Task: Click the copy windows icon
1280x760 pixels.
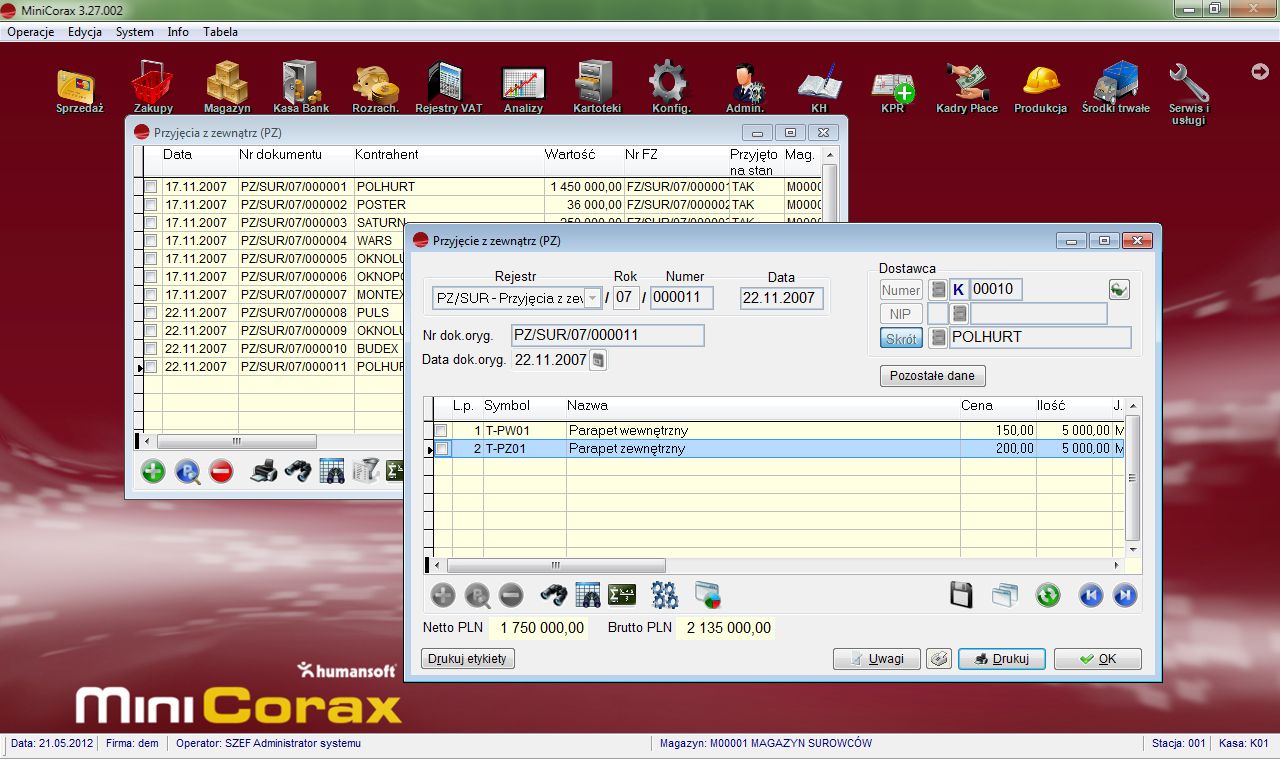Action: pos(1005,595)
